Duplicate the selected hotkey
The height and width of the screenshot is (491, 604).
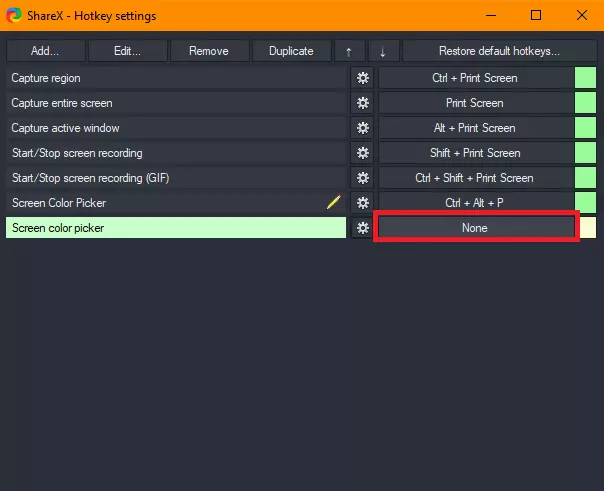(x=291, y=51)
